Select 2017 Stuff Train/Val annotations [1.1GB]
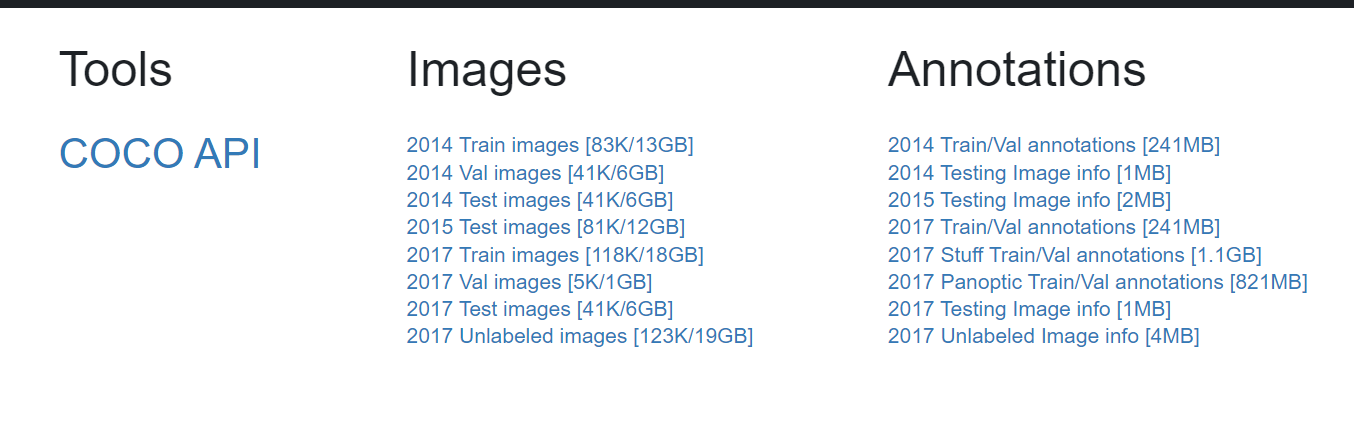The image size is (1354, 422). point(1074,255)
